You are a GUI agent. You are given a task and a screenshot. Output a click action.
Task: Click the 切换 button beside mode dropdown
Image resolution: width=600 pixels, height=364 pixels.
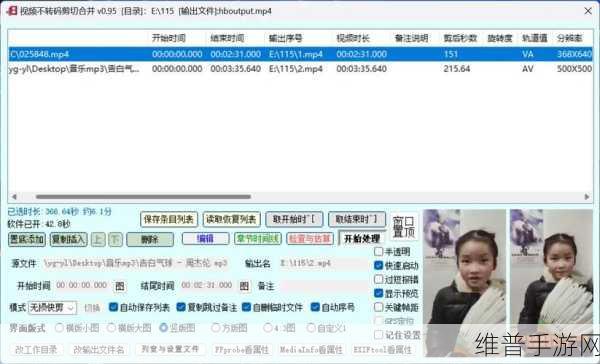[92, 307]
